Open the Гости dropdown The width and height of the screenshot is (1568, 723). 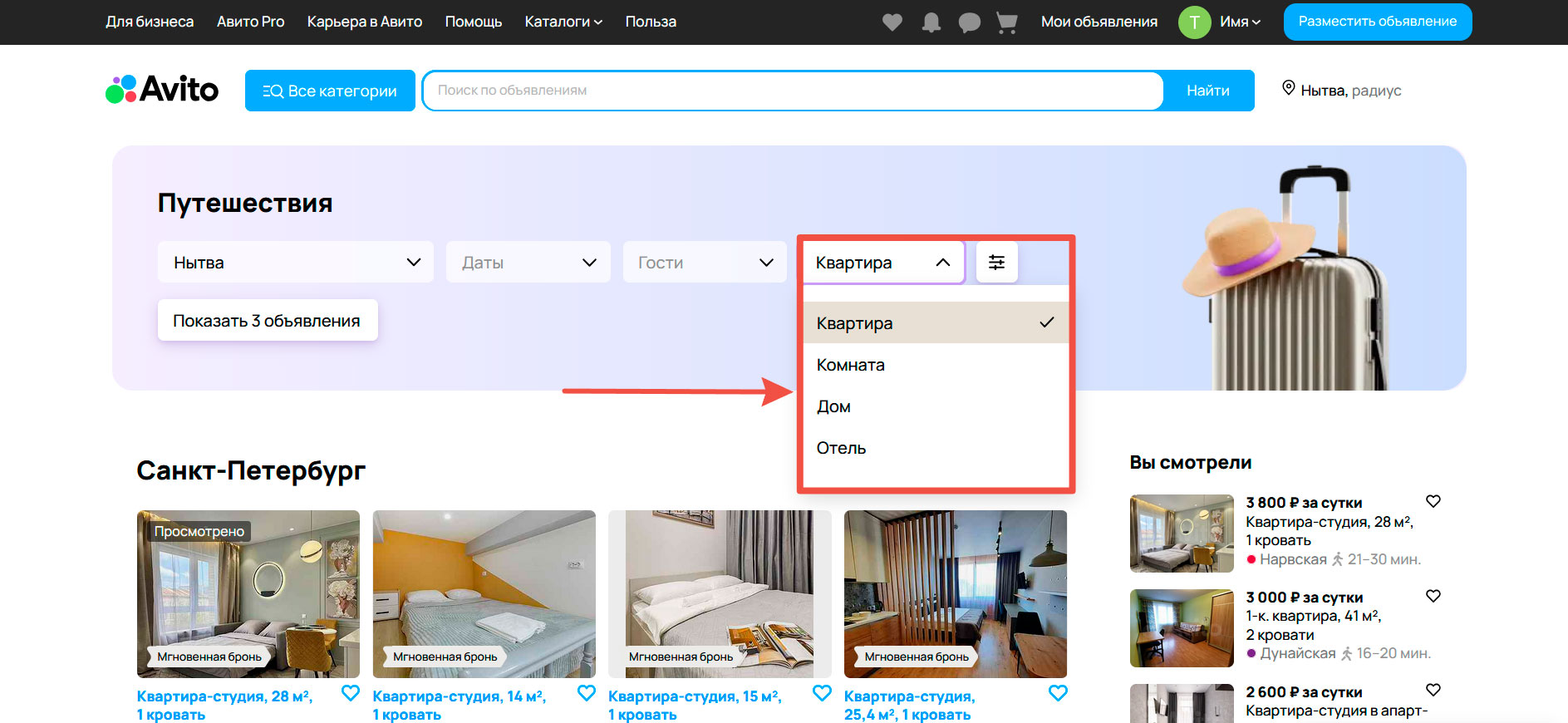[x=705, y=263]
